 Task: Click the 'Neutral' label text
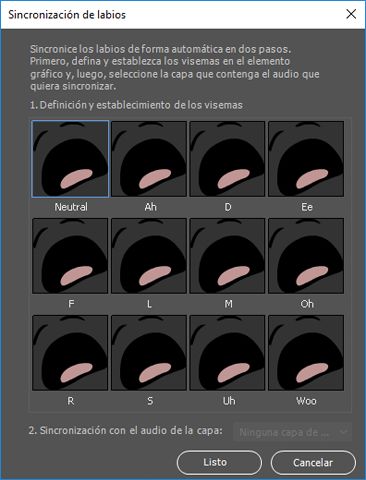click(71, 207)
